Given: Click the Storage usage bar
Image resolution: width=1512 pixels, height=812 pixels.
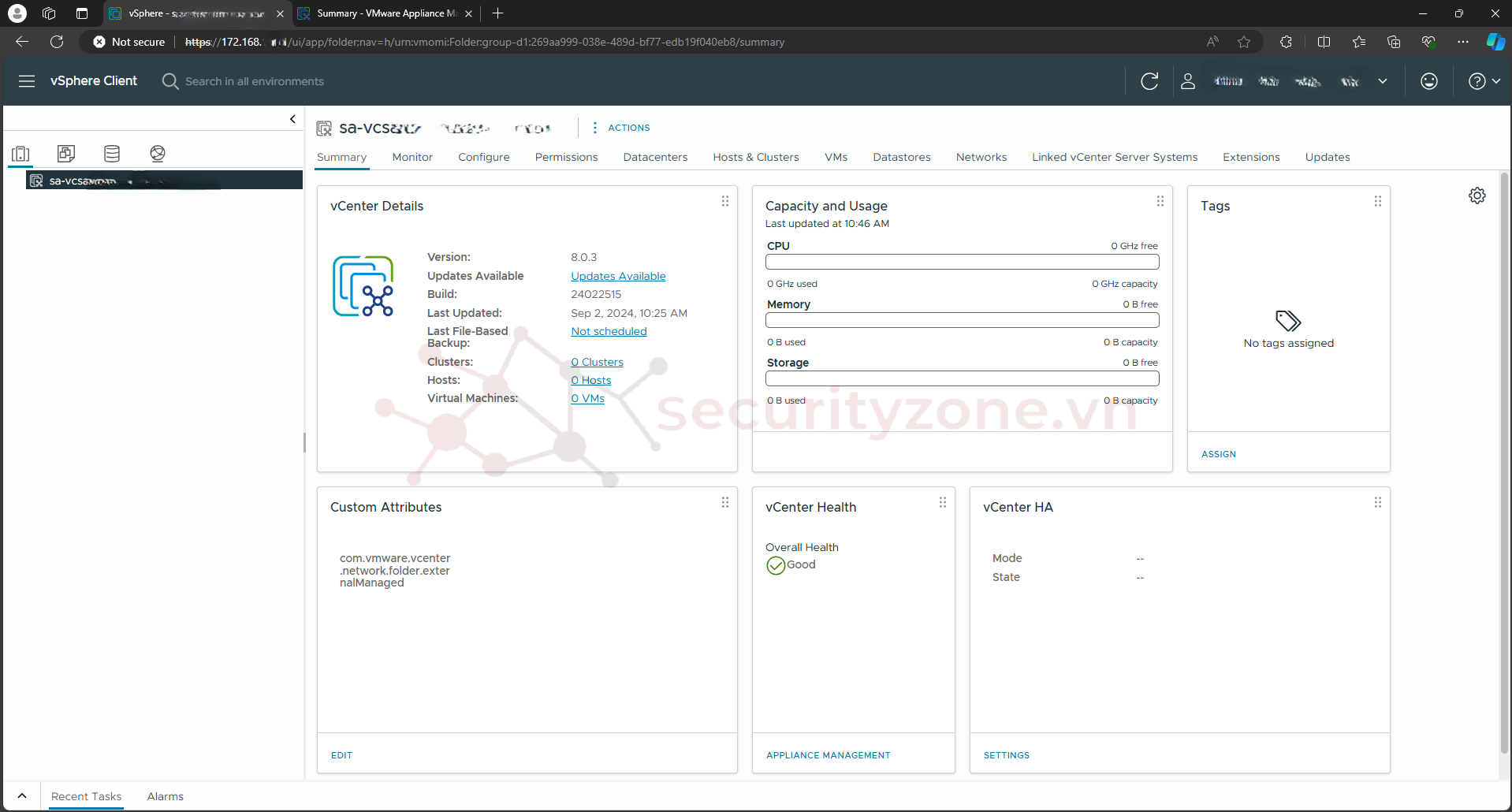Looking at the screenshot, I should (x=962, y=378).
